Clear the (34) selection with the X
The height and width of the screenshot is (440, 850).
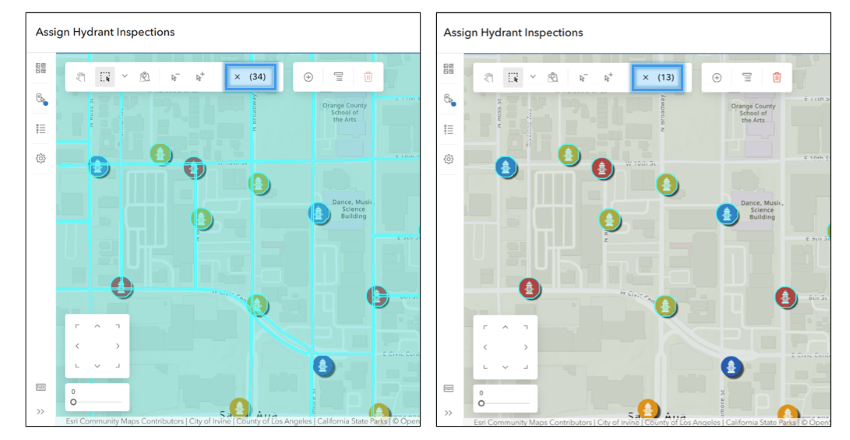237,77
